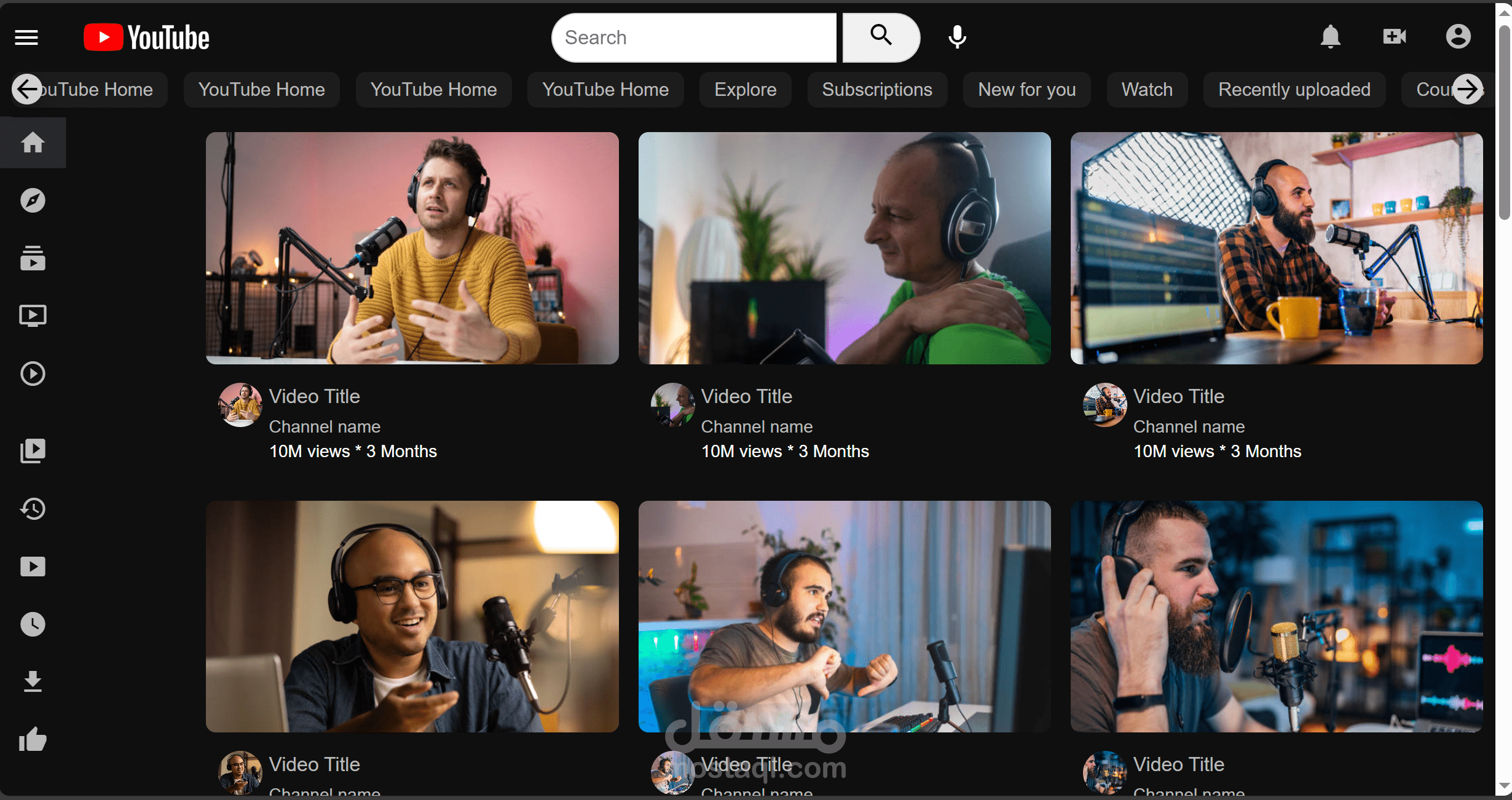
Task: Open Liked videos thumbs-up in the sidebar
Action: (x=33, y=739)
